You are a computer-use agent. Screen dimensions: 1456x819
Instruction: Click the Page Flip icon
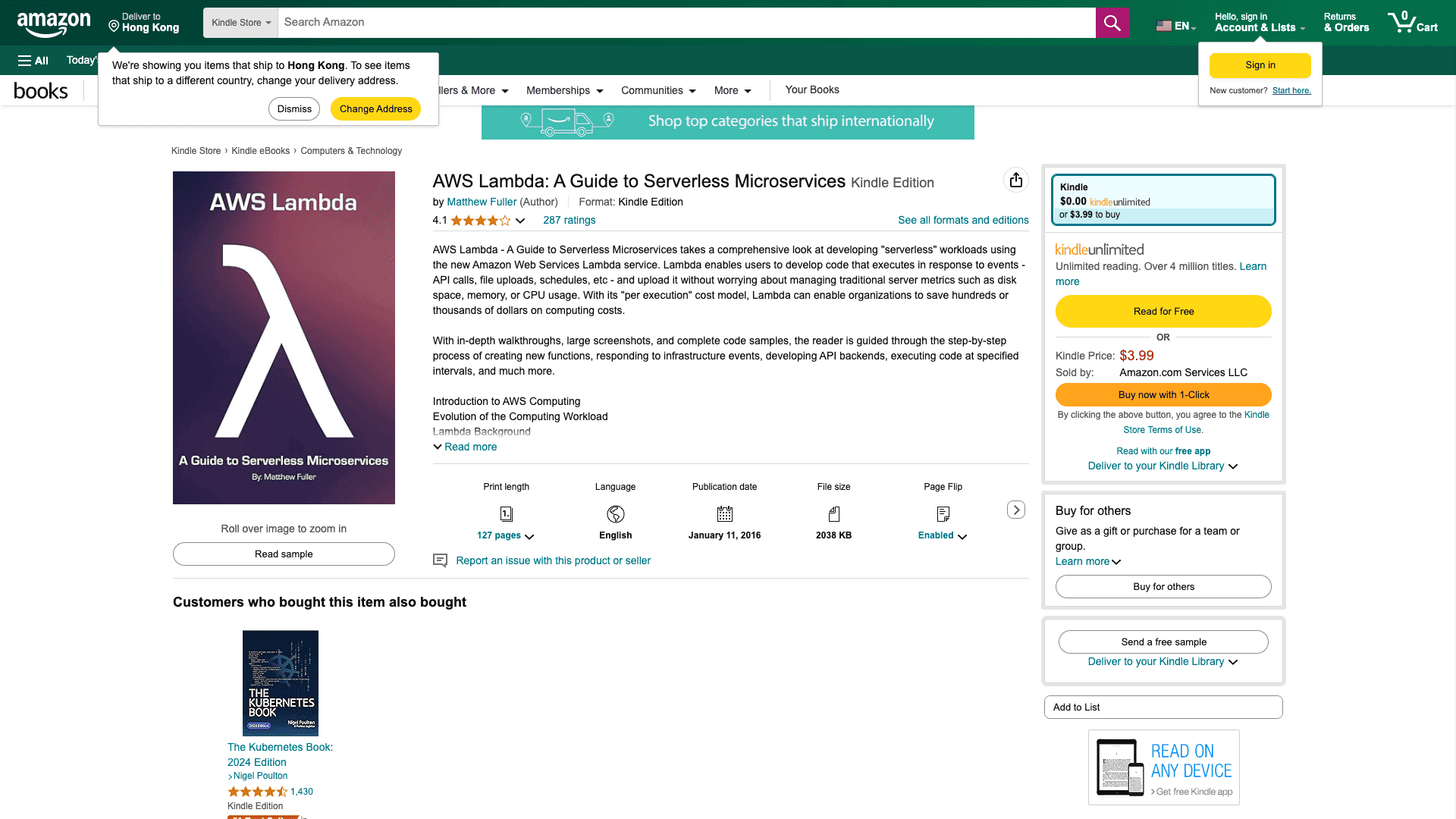coord(943,514)
